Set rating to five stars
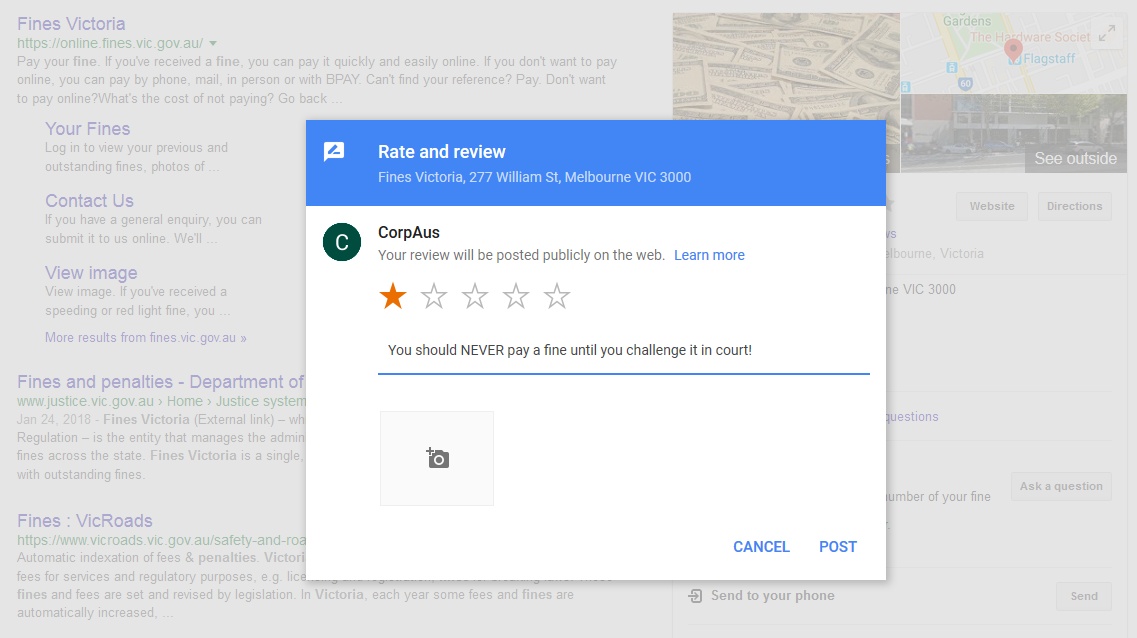Image resolution: width=1137 pixels, height=638 pixels. point(557,296)
